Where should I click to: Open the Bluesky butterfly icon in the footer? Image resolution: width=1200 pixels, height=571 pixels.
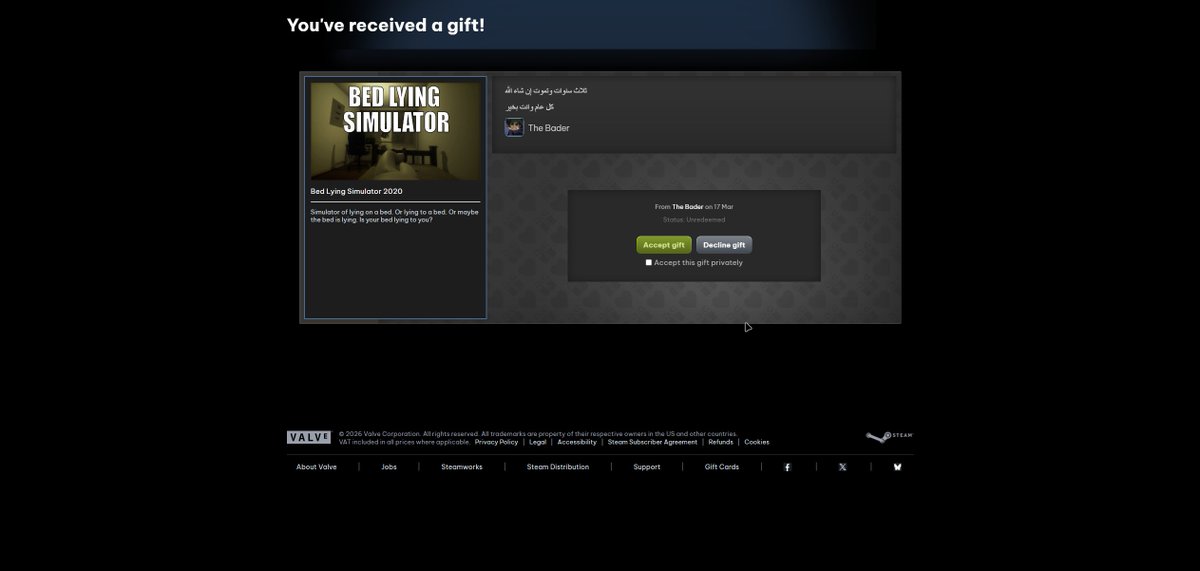[x=897, y=467]
